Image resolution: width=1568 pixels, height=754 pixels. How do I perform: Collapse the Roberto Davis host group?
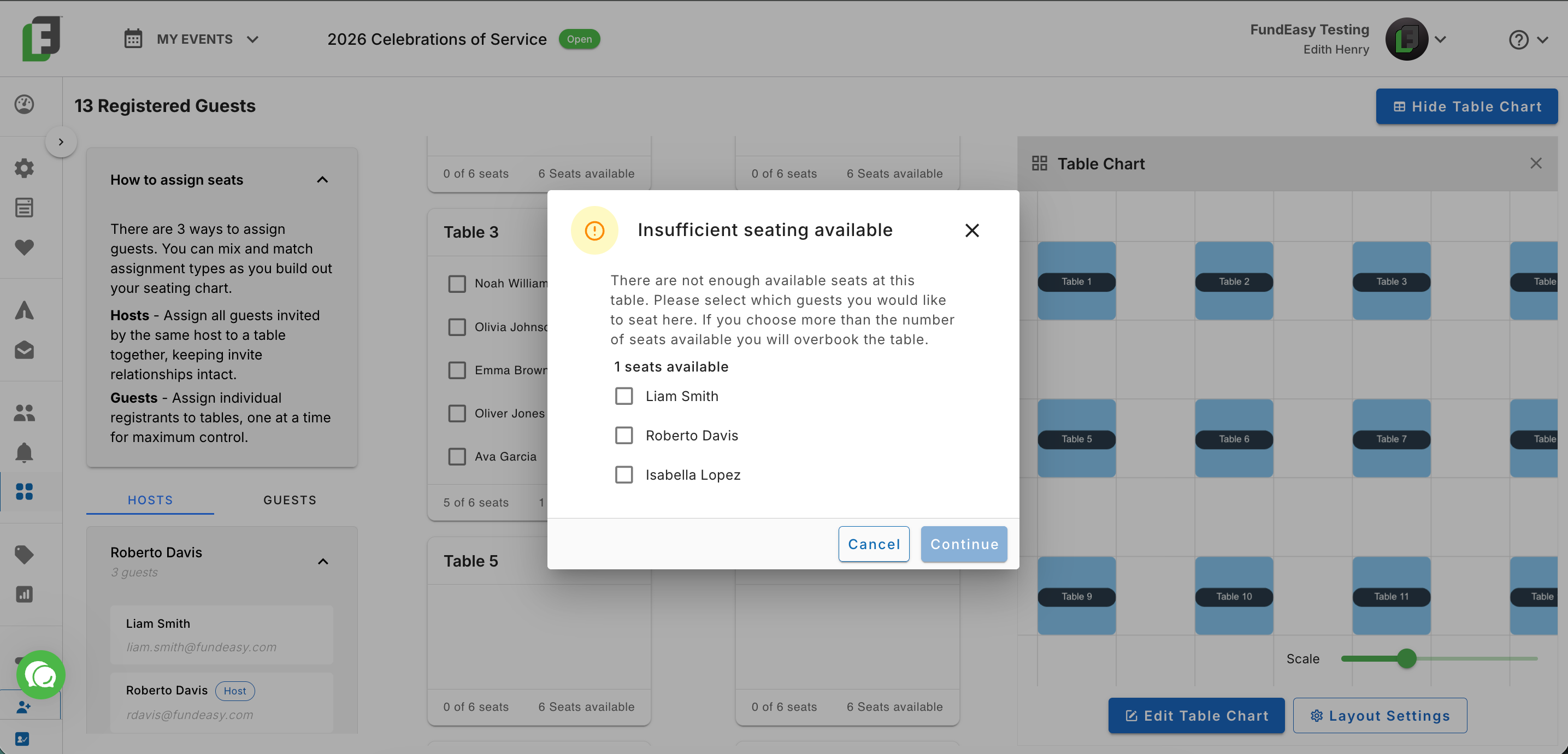323,561
